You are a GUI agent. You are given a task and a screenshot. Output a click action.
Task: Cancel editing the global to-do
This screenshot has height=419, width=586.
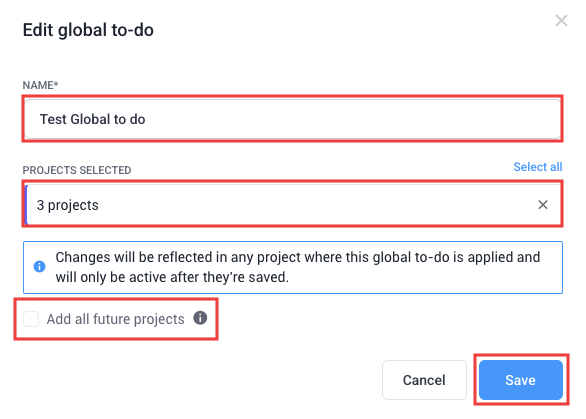[x=424, y=380]
